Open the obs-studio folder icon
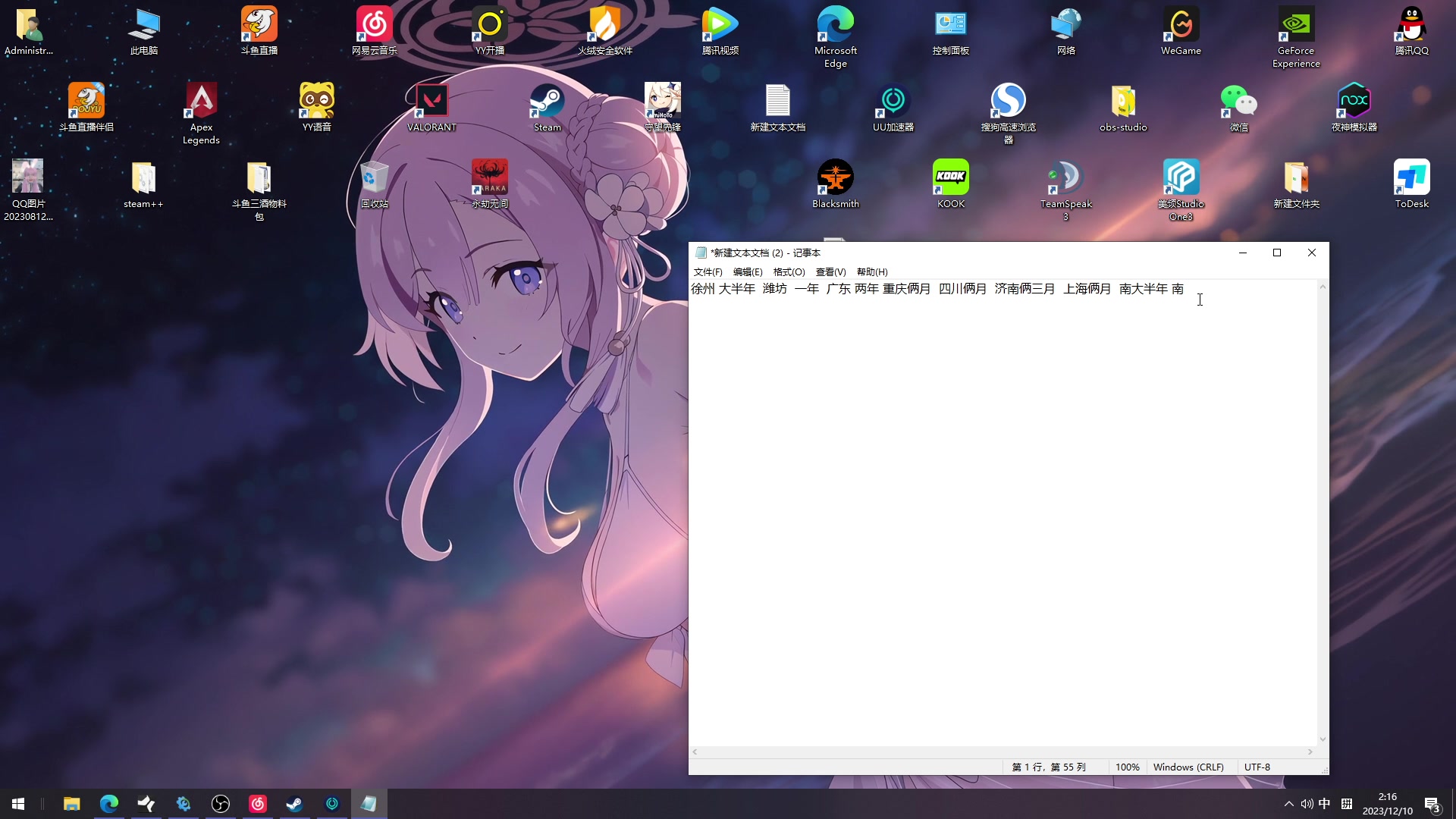Viewport: 1456px width, 819px height. coord(1123,102)
